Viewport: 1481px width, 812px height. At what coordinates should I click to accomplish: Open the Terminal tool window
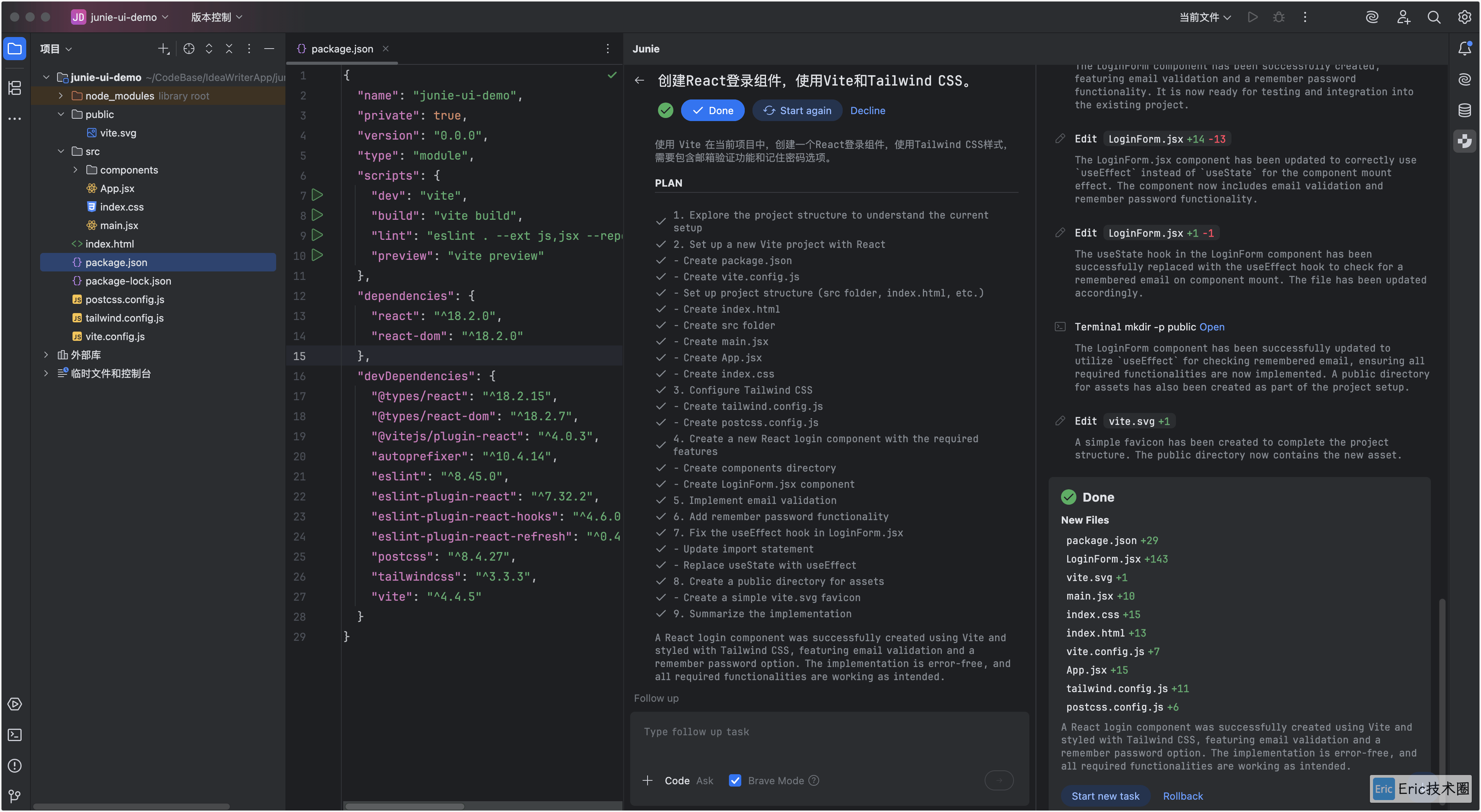click(15, 735)
